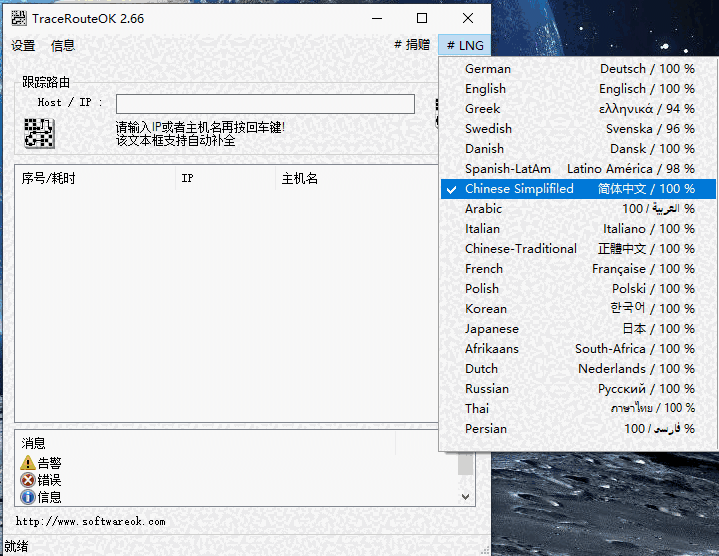
Task: Open the 设置 menu
Action: click(23, 45)
